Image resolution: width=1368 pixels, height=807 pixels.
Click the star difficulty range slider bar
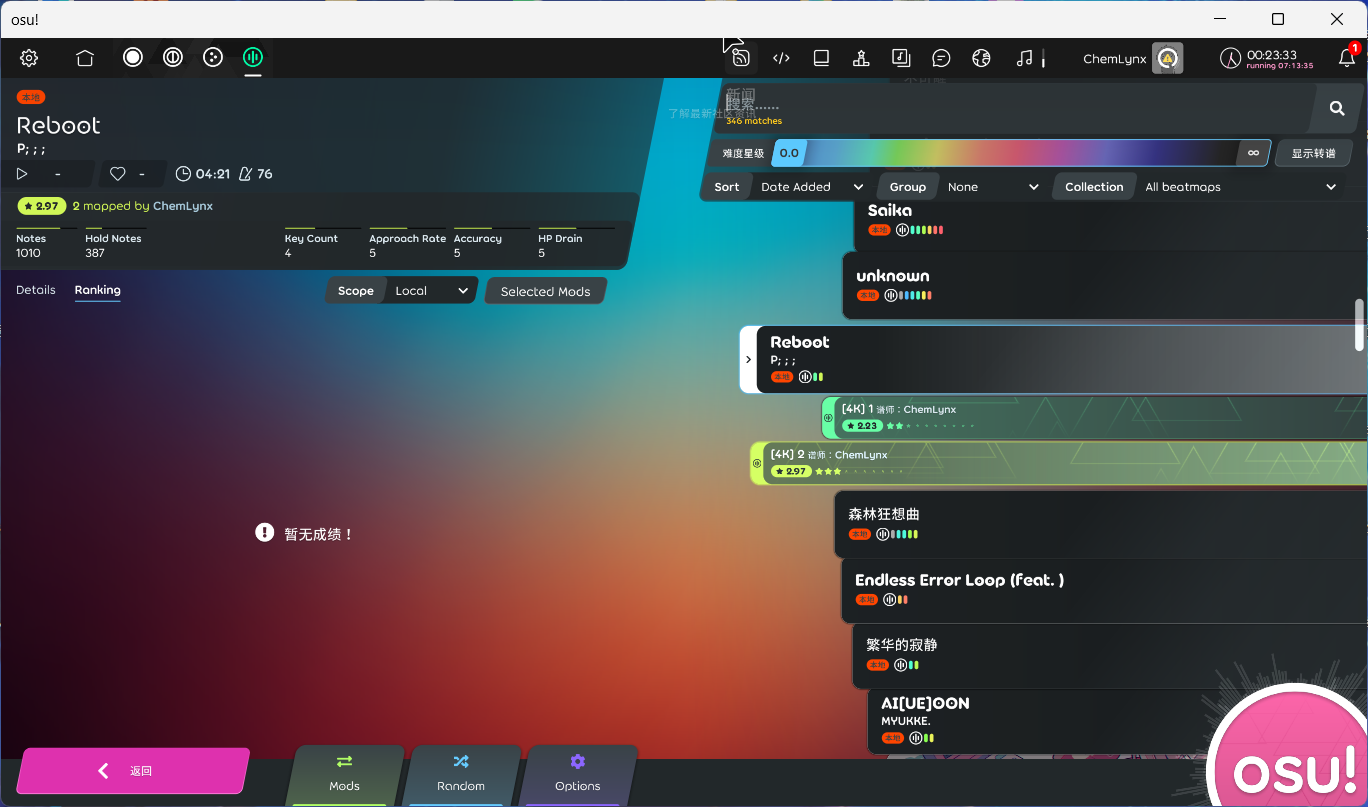1020,153
